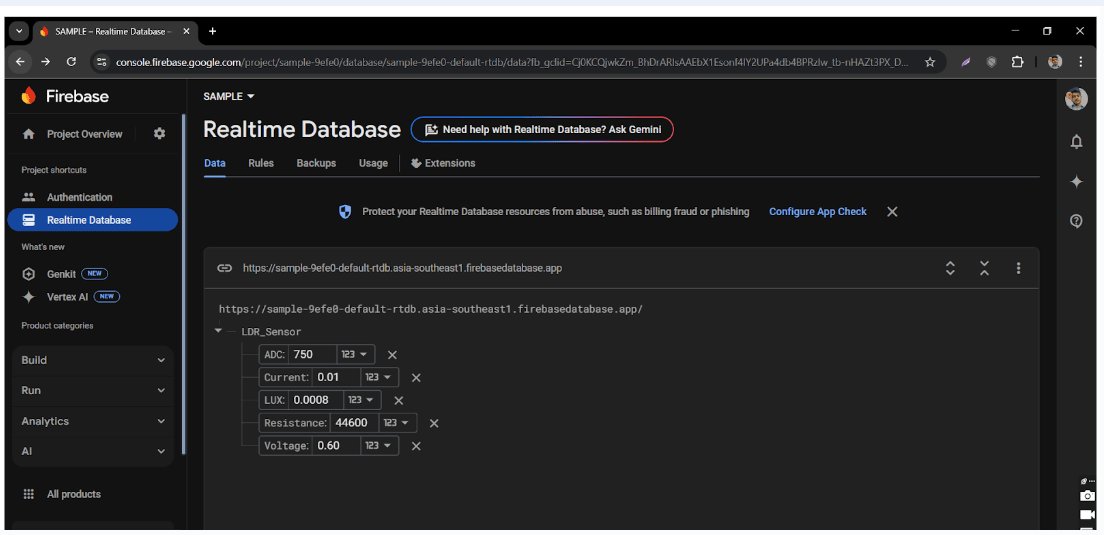Open Gemini sparkle icon in right sidebar

coord(1076,182)
